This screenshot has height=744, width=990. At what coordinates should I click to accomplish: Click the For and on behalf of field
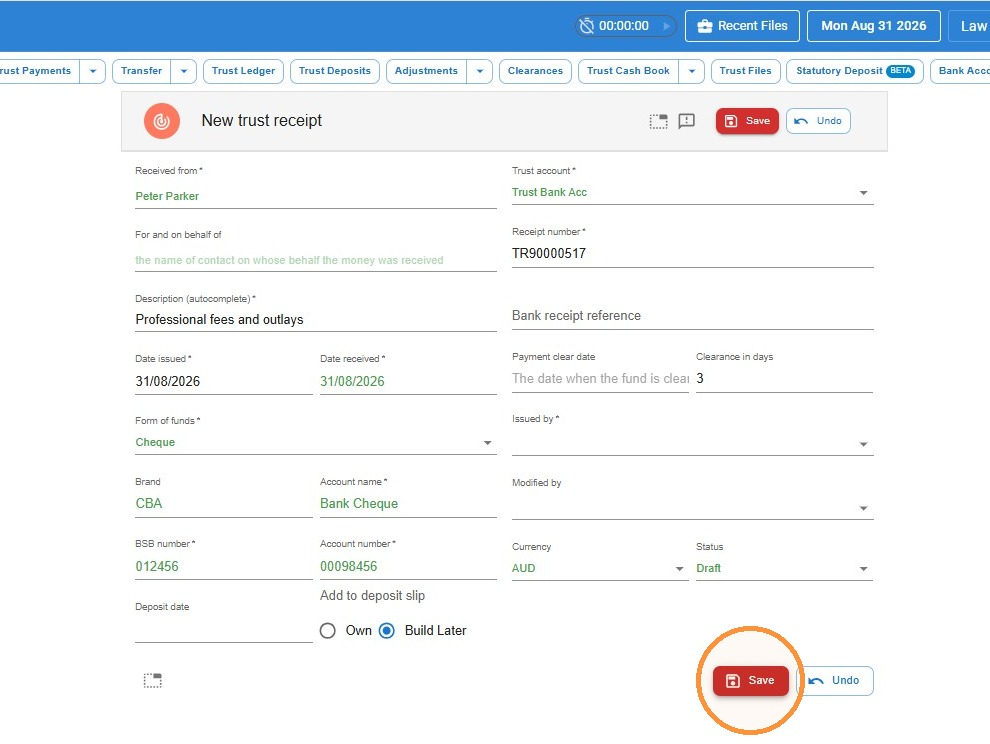pyautogui.click(x=316, y=260)
